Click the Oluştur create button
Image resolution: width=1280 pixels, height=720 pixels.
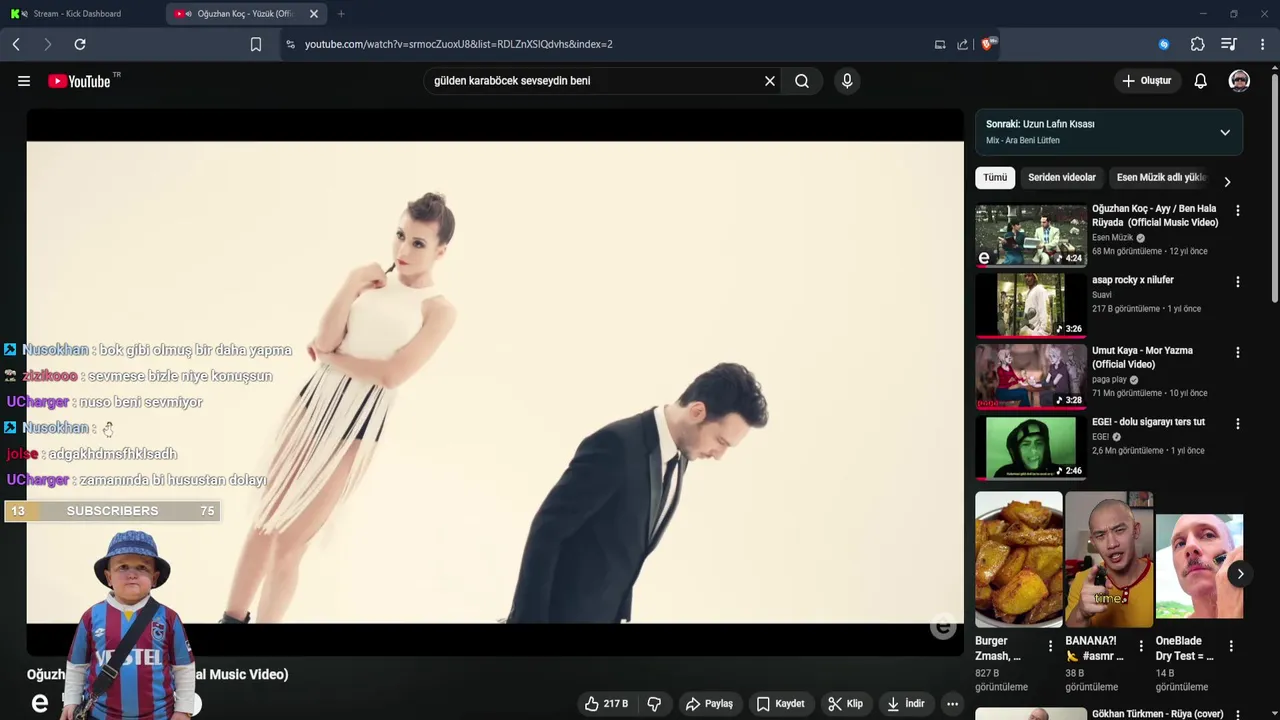(x=1146, y=81)
